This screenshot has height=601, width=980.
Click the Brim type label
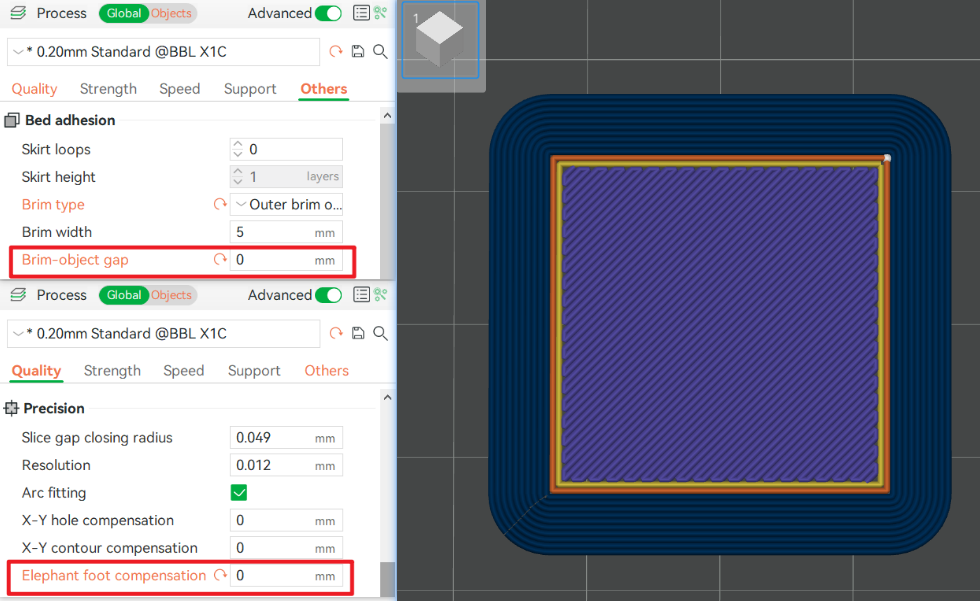[53, 204]
